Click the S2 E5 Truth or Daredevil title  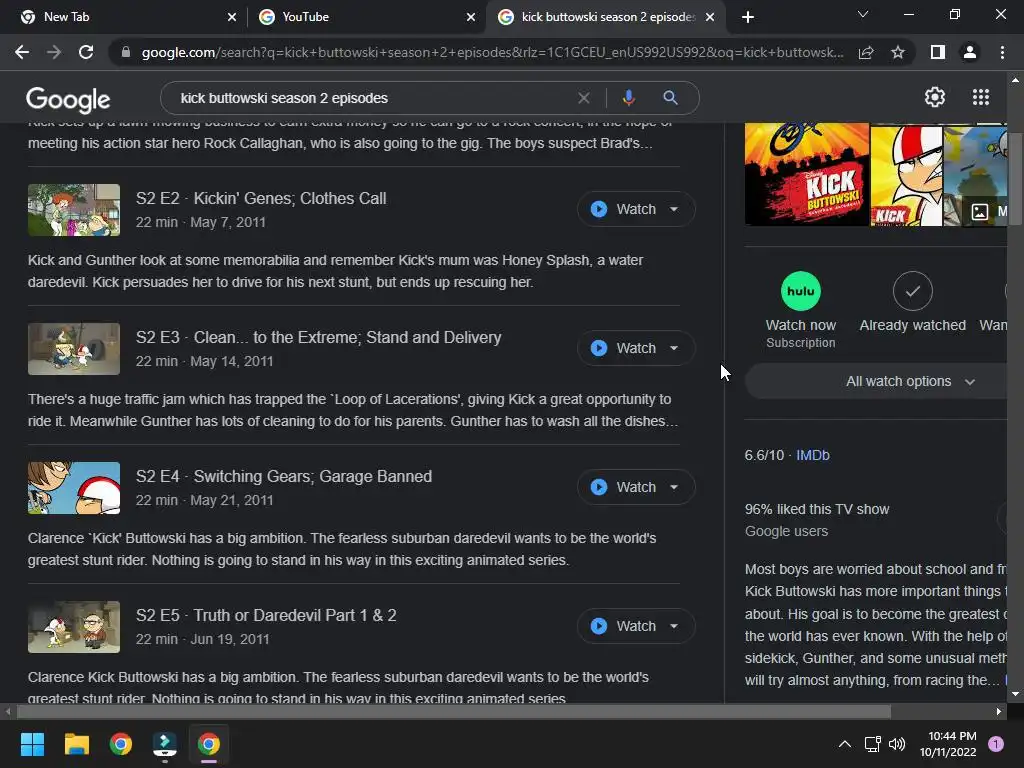click(266, 616)
